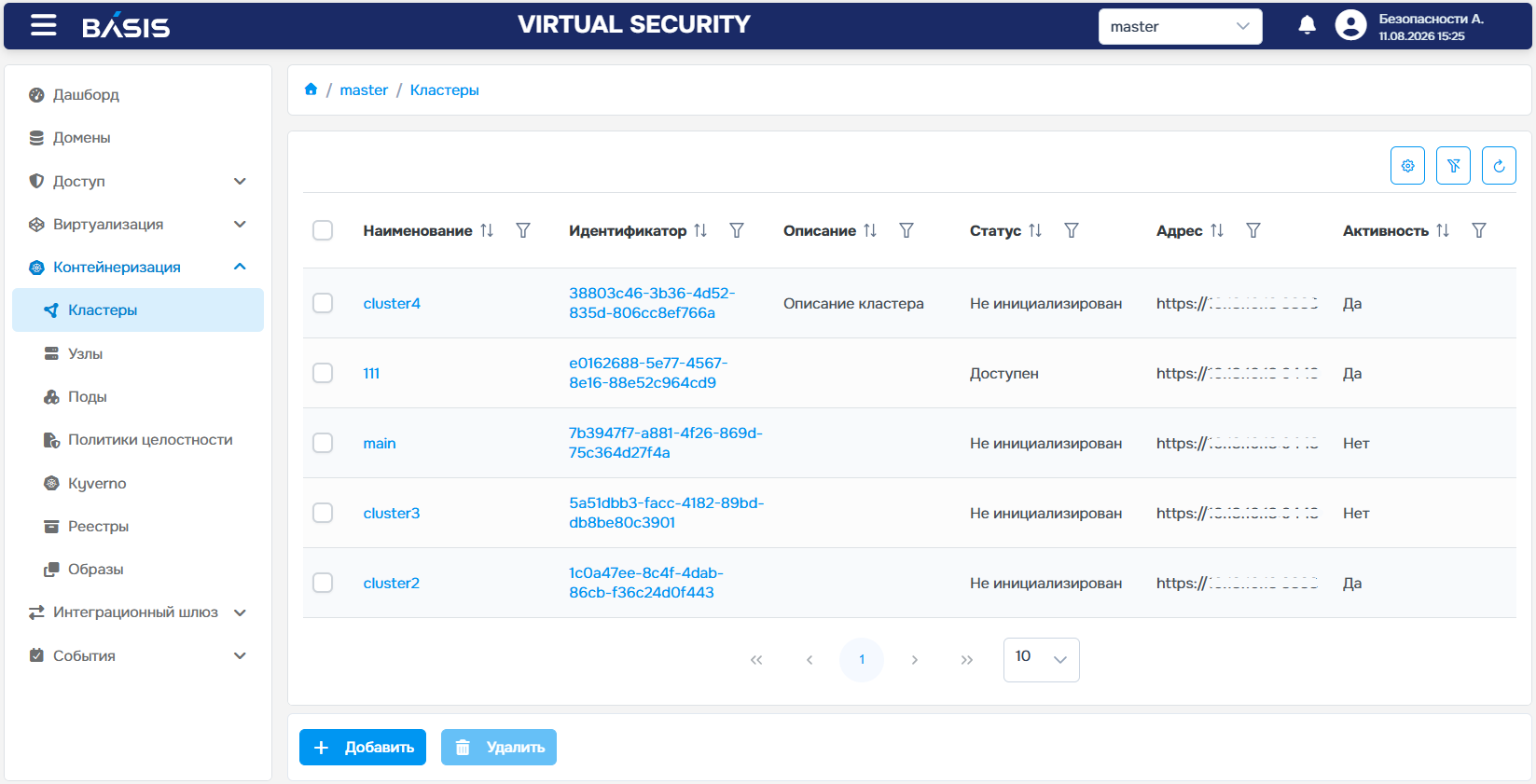This screenshot has width=1536, height=784.
Task: Refresh the clusters table
Action: pos(1499,166)
